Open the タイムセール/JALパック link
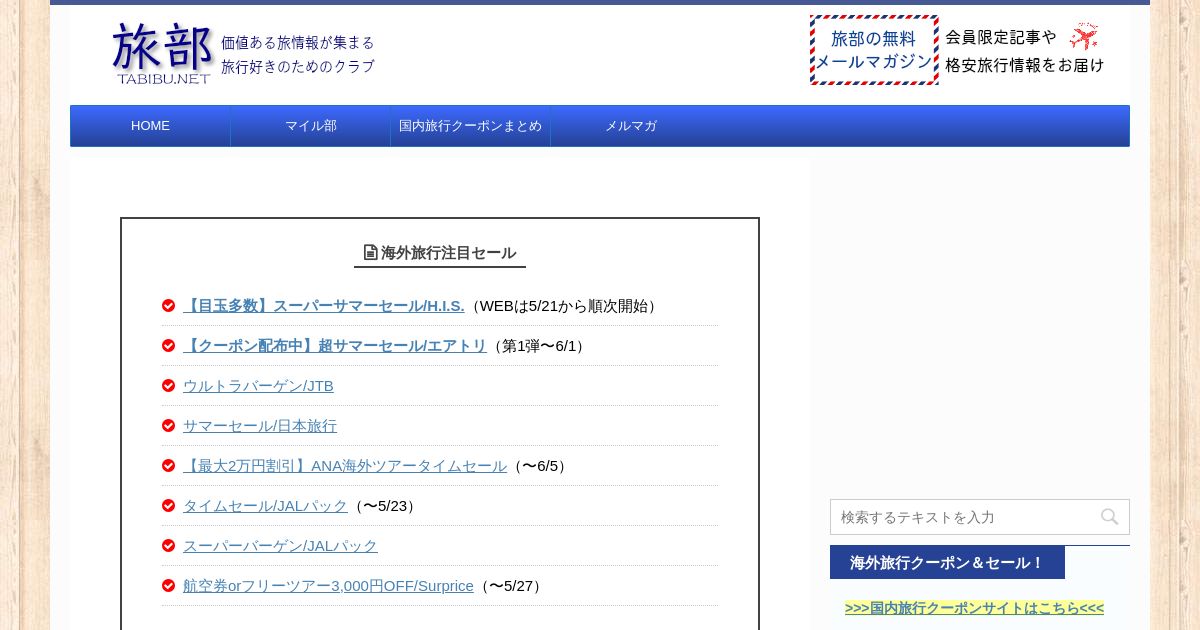The height and width of the screenshot is (630, 1200). click(x=265, y=506)
